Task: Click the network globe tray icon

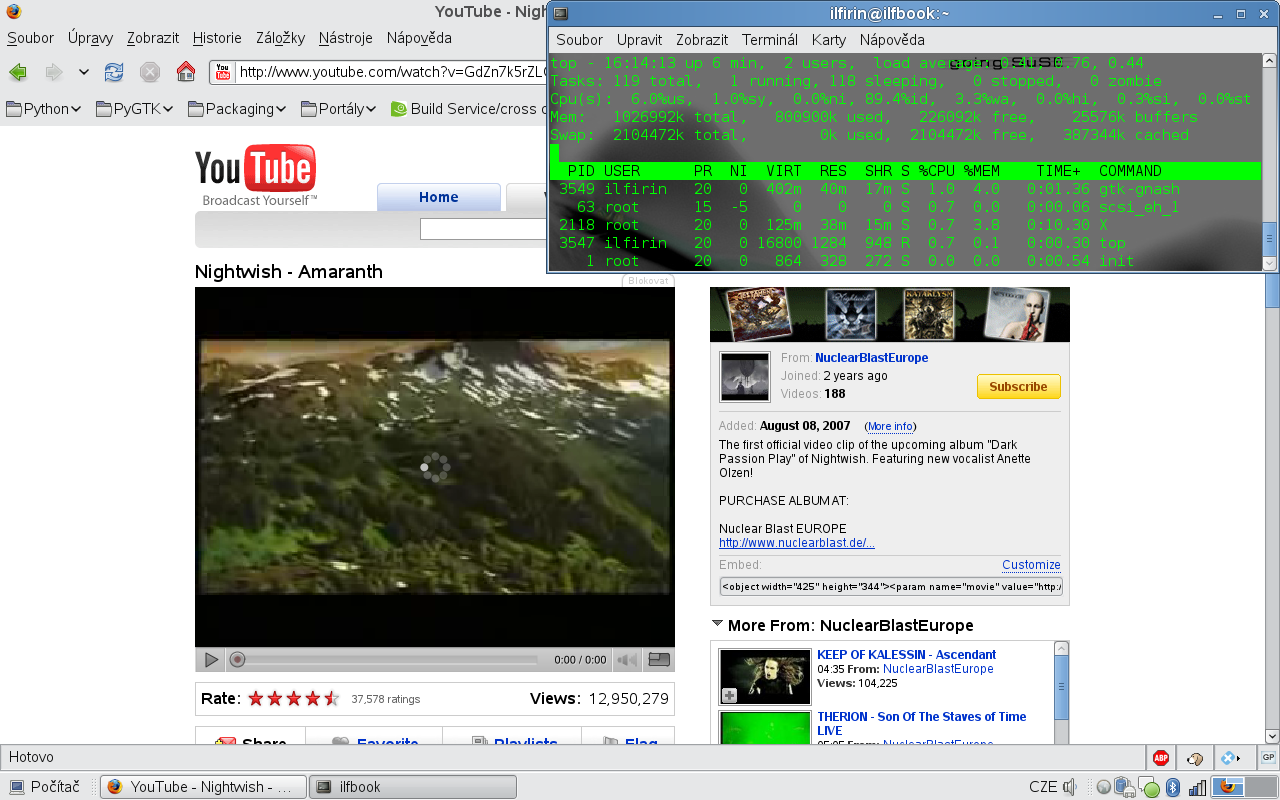Action: 1103,787
